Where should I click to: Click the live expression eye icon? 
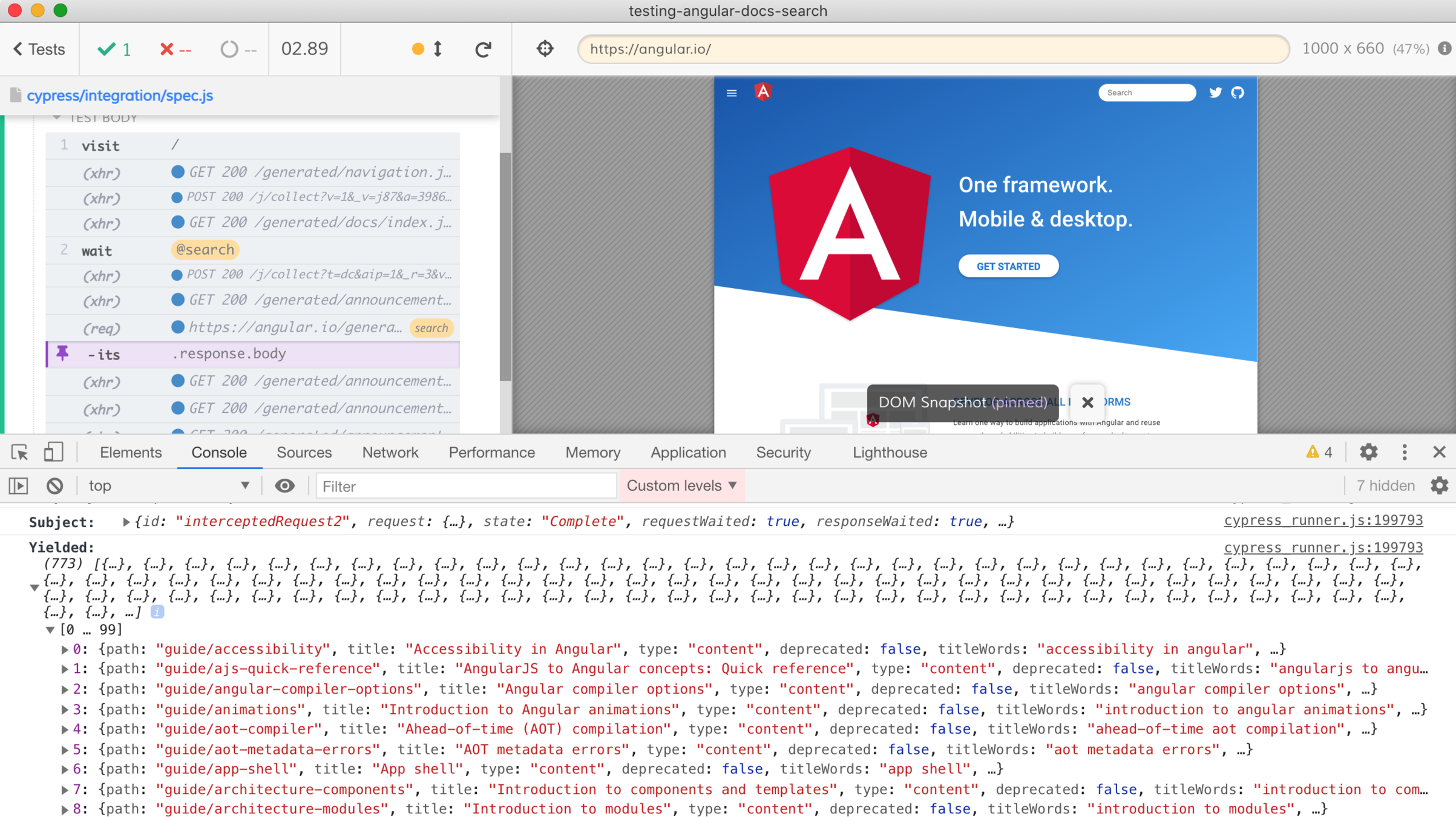[x=284, y=485]
